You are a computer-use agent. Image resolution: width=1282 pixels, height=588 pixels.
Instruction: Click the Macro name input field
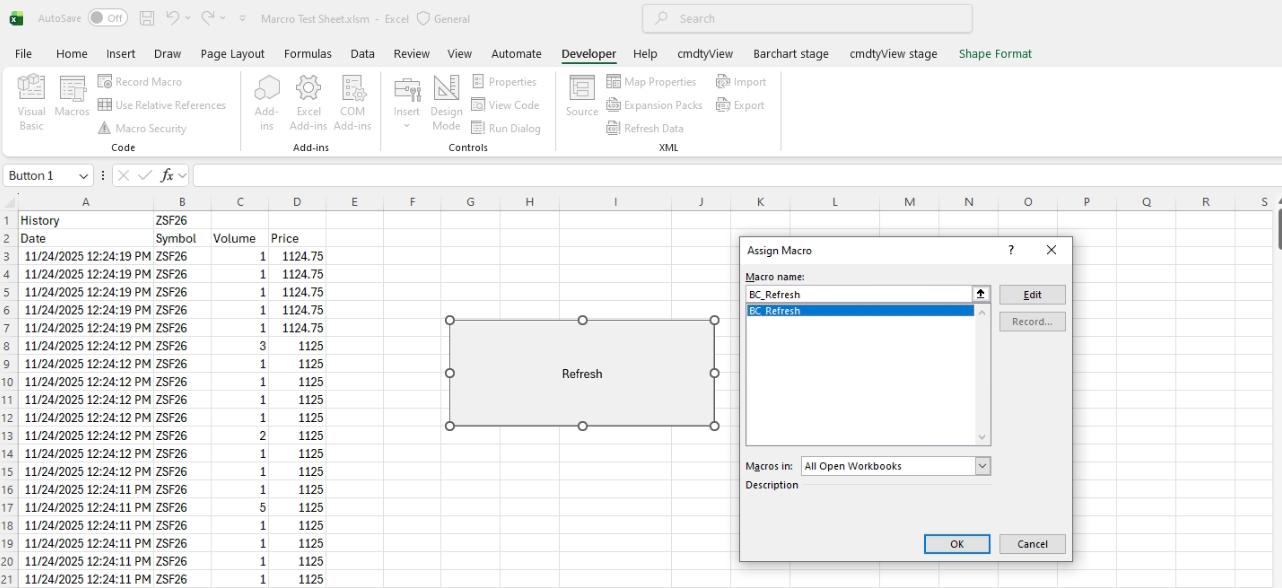coord(859,294)
